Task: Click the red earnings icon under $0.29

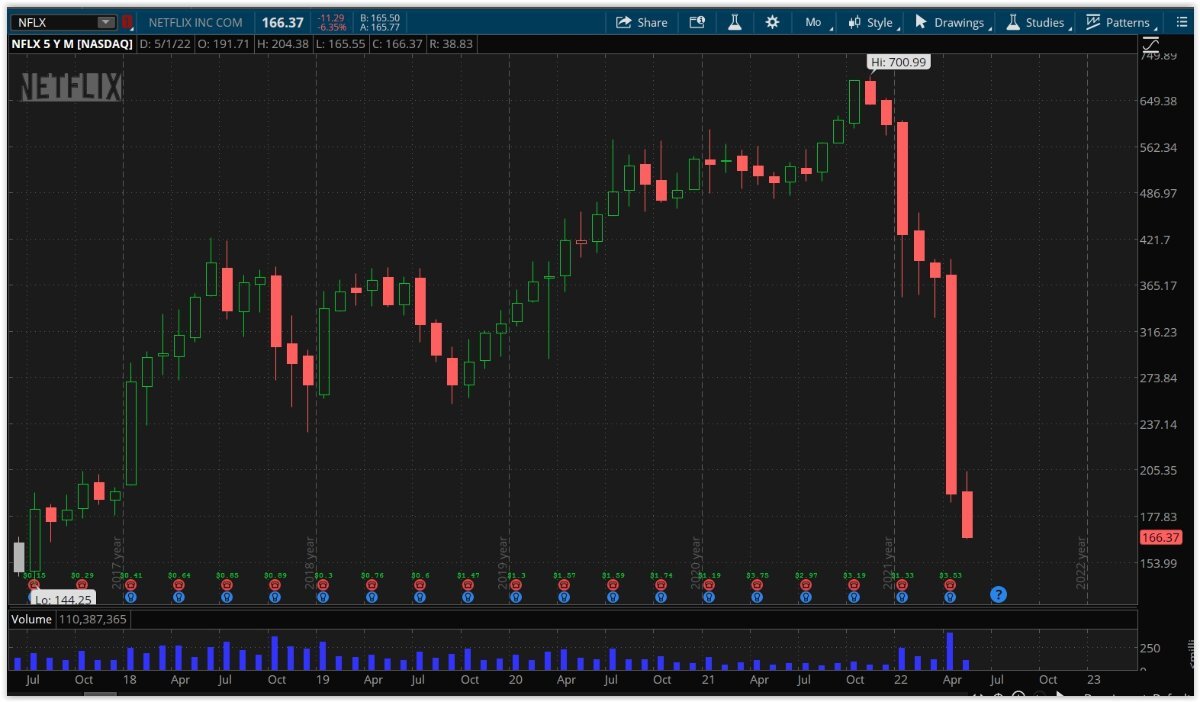Action: pos(82,585)
